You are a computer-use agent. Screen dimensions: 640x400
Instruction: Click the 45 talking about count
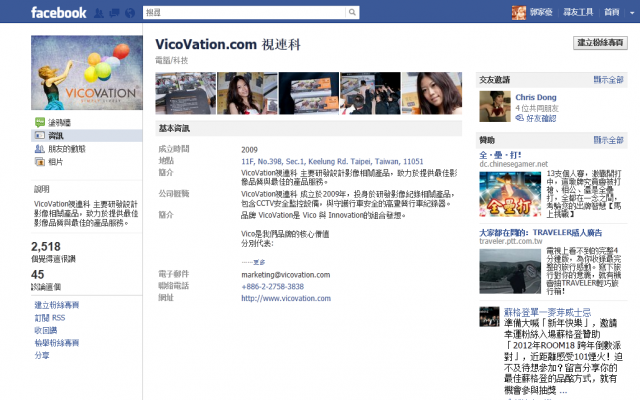pyautogui.click(x=38, y=274)
